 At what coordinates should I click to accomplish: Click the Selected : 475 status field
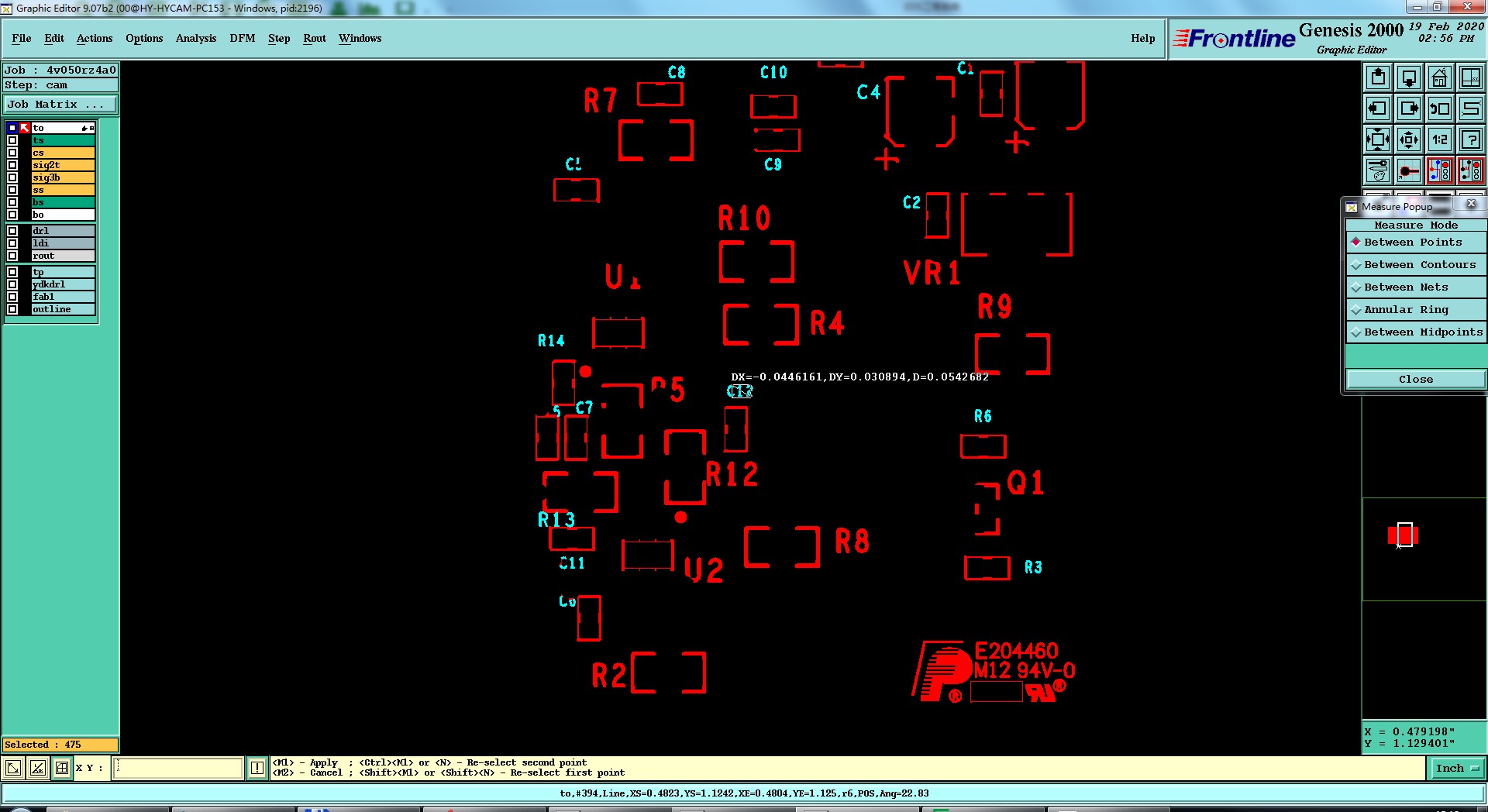[x=60, y=745]
